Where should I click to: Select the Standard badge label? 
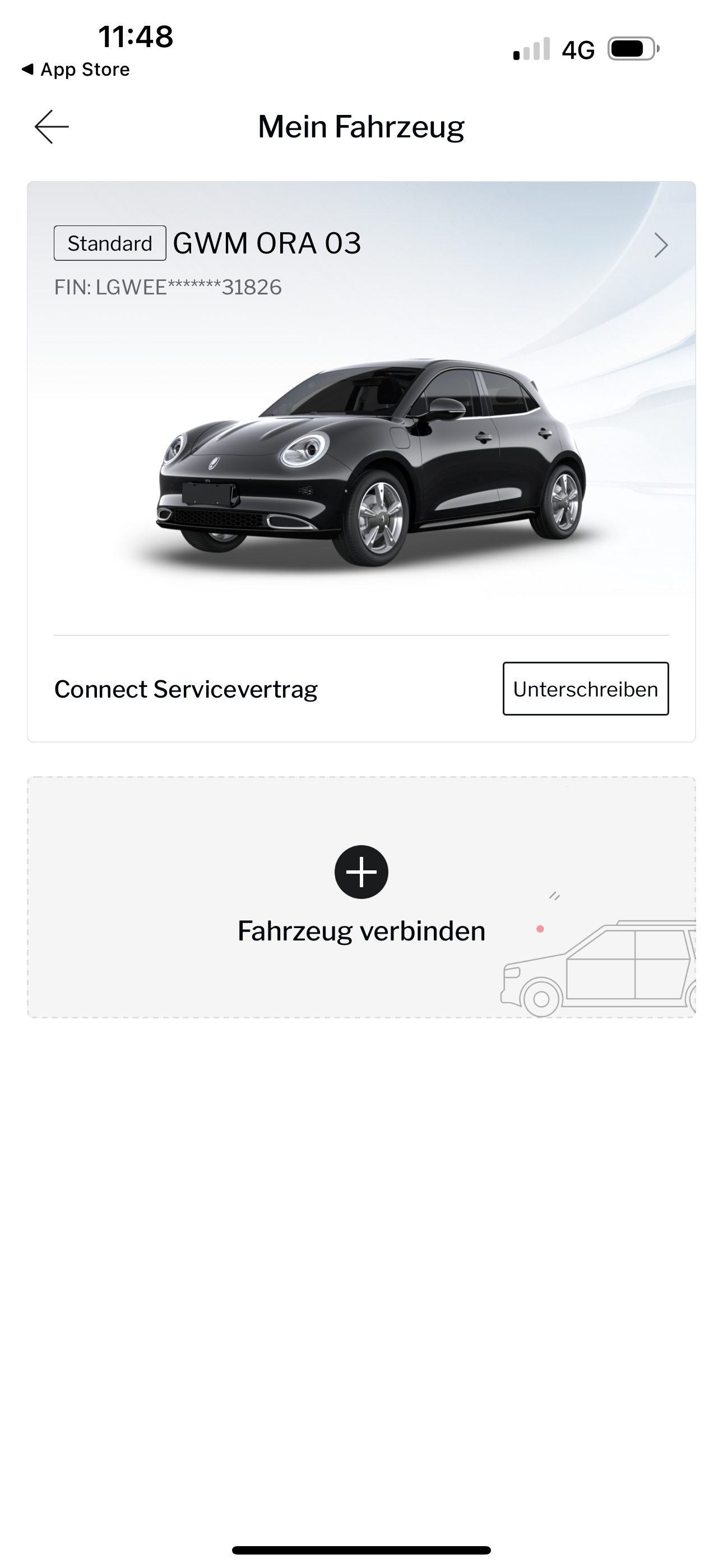[109, 243]
